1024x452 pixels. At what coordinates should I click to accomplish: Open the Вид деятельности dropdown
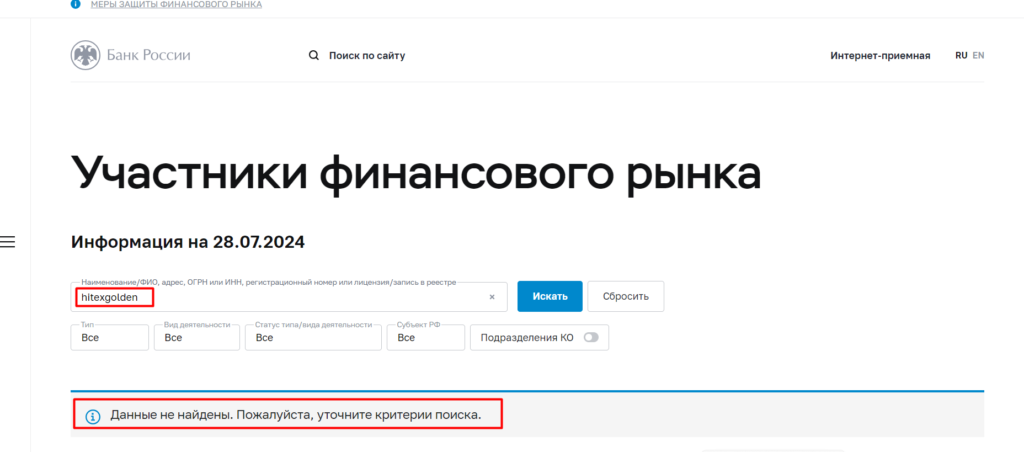[197, 338]
